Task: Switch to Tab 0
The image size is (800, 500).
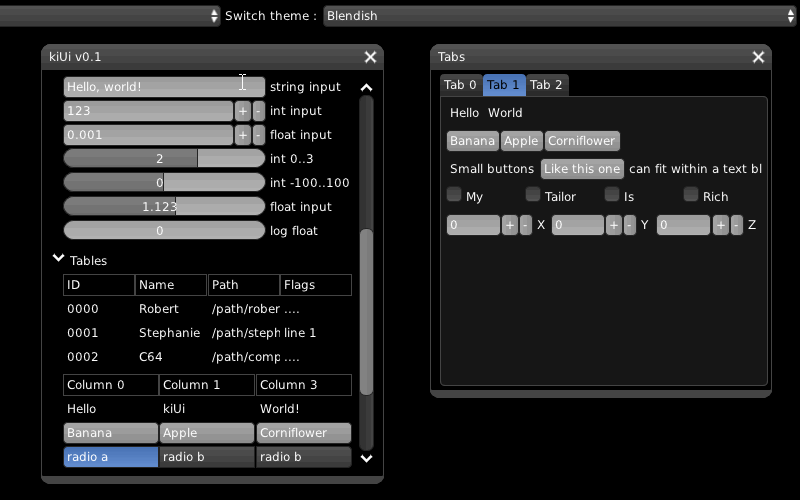Action: (x=460, y=85)
